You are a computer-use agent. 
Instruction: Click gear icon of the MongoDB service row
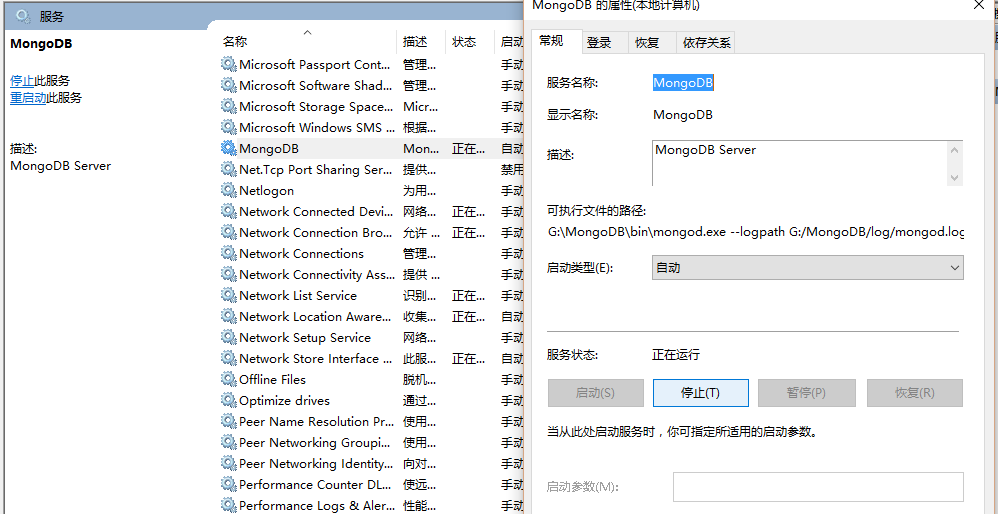[228, 148]
